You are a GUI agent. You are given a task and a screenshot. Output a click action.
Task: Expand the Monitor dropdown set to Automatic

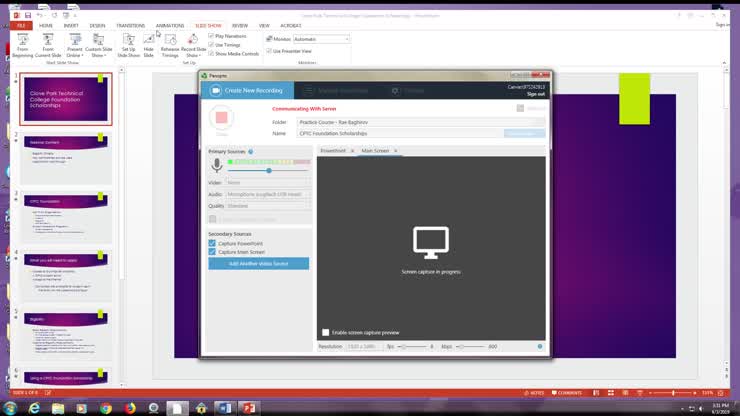point(319,39)
